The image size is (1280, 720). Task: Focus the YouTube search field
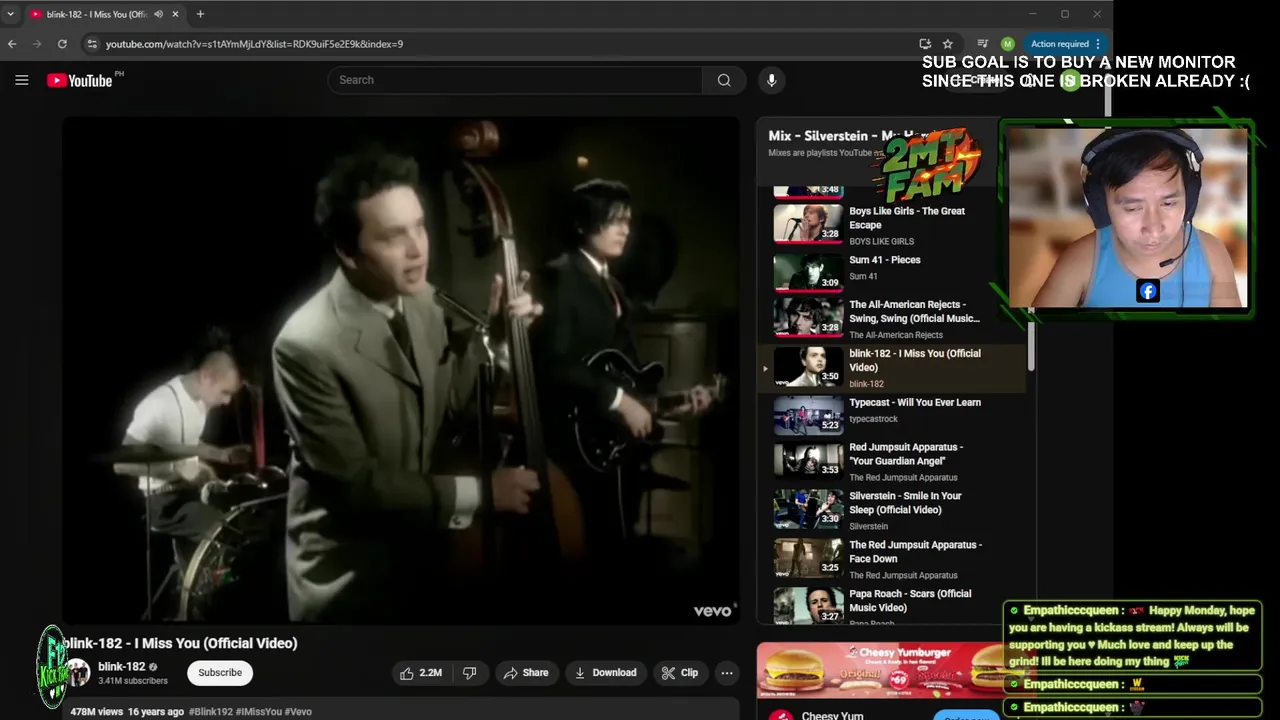515,80
